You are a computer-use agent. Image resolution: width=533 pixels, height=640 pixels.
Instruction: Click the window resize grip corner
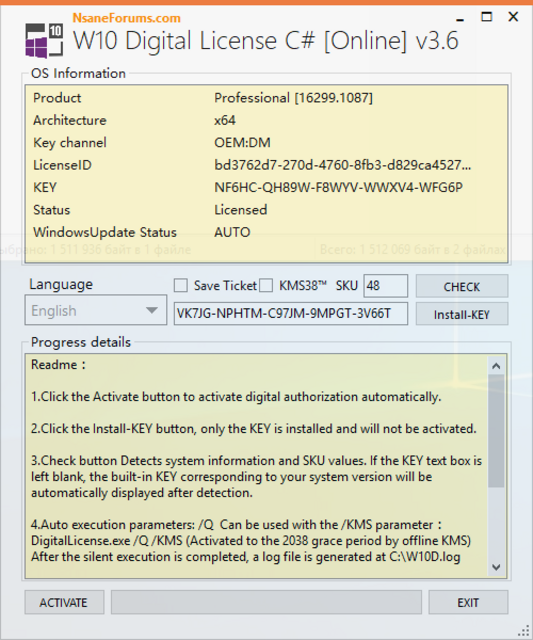coord(523,631)
